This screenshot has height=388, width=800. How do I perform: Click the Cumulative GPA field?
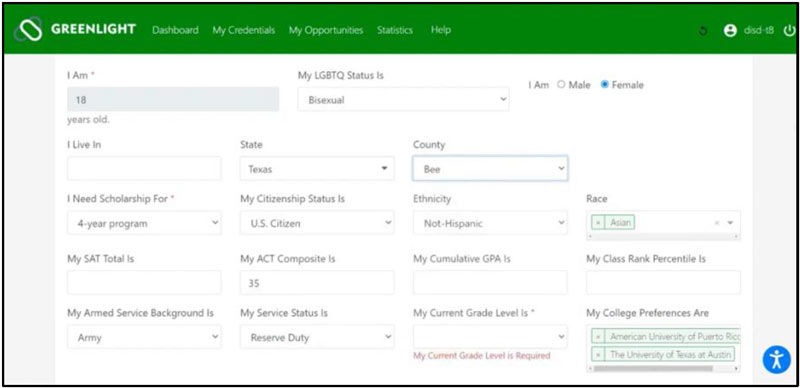click(490, 282)
